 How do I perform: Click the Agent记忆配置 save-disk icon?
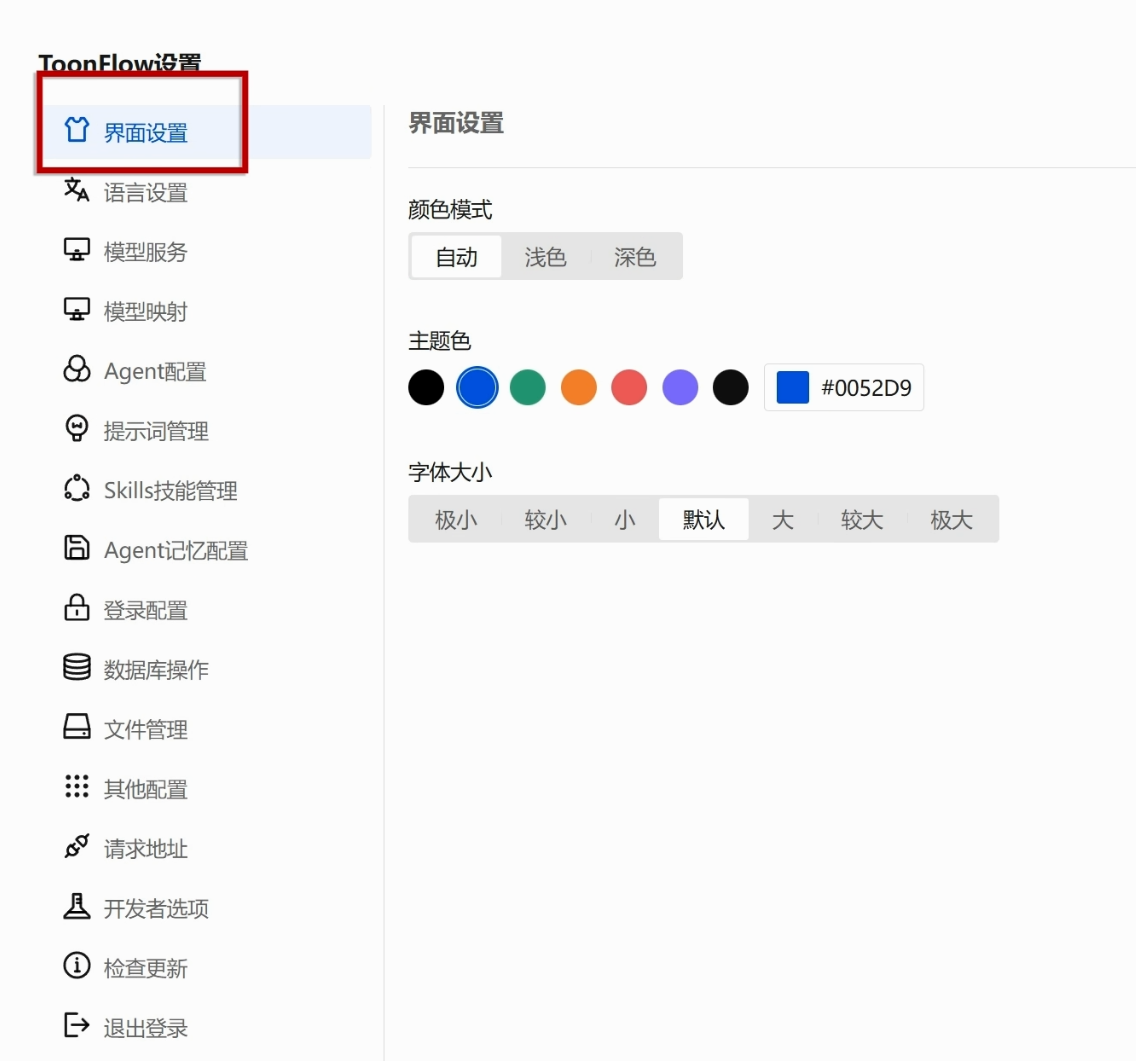coord(76,549)
